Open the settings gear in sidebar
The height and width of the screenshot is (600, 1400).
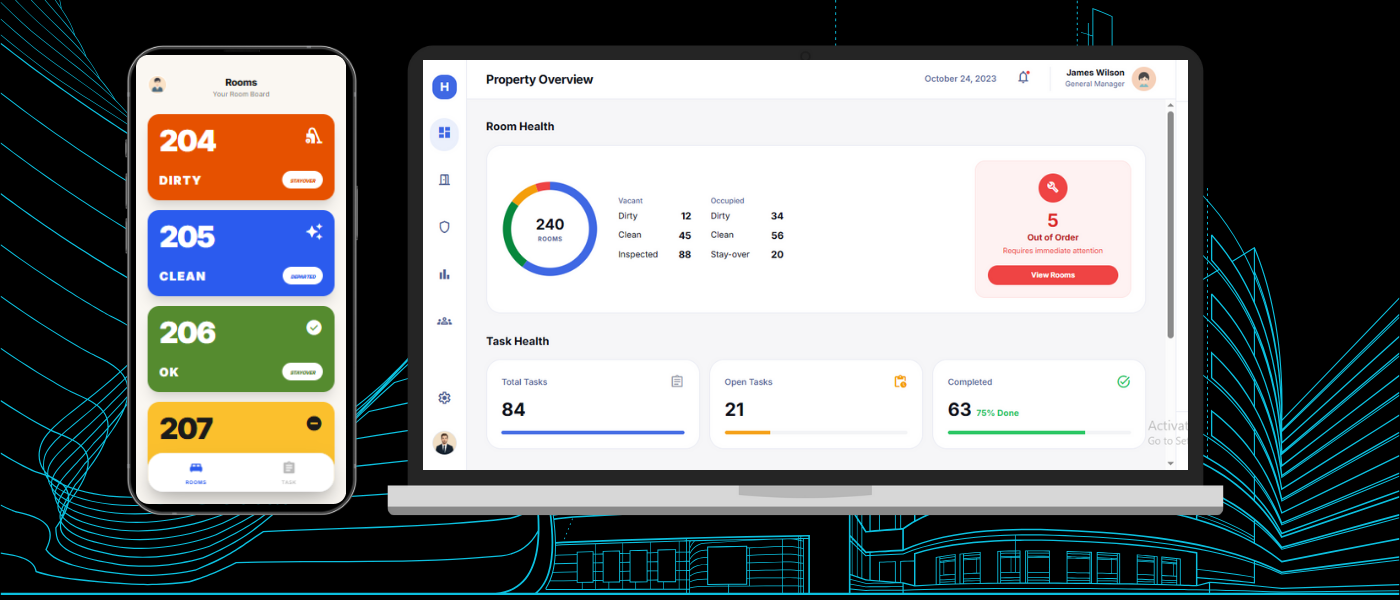[x=444, y=397]
